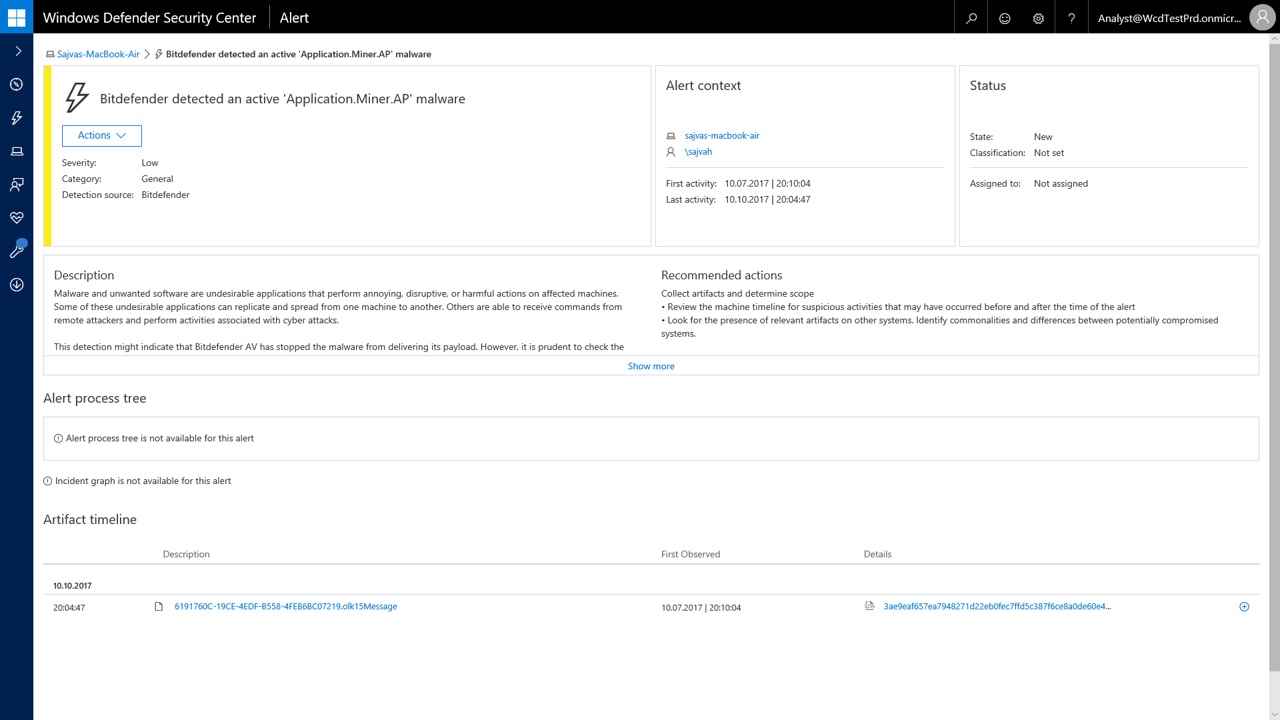This screenshot has width=1280, height=720.
Task: Open the olk15Message file link in timeline
Action: pyautogui.click(x=286, y=606)
